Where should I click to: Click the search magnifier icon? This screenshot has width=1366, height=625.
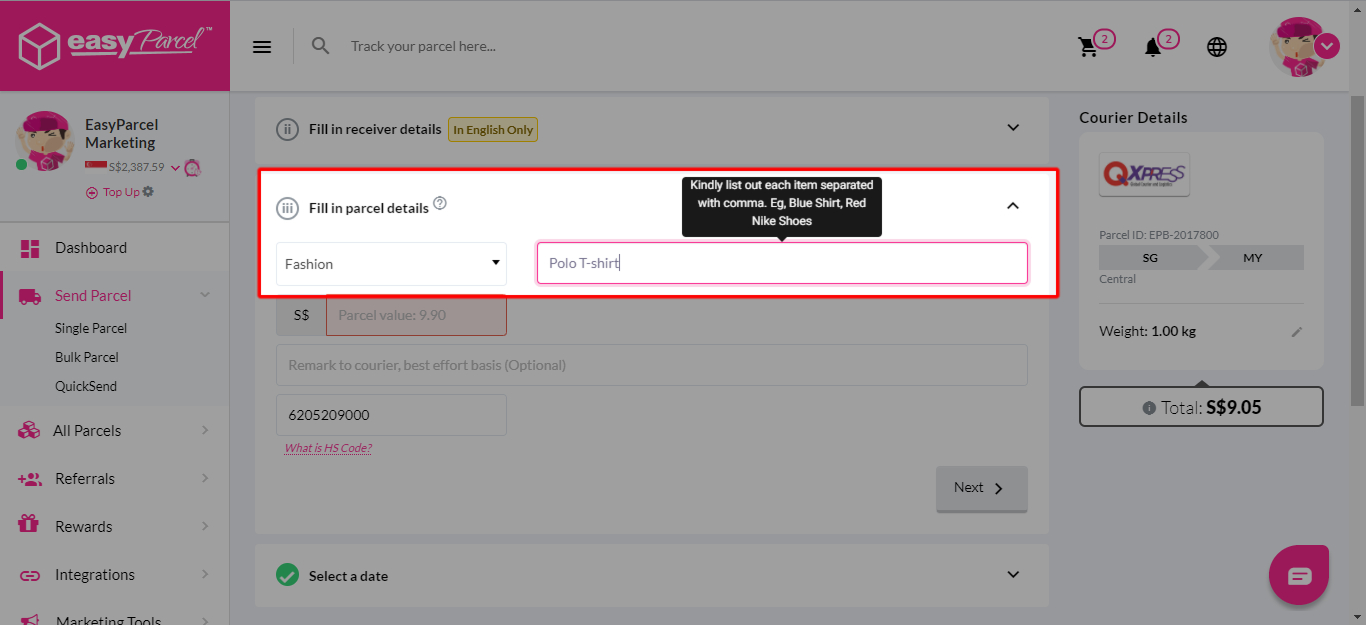click(320, 46)
